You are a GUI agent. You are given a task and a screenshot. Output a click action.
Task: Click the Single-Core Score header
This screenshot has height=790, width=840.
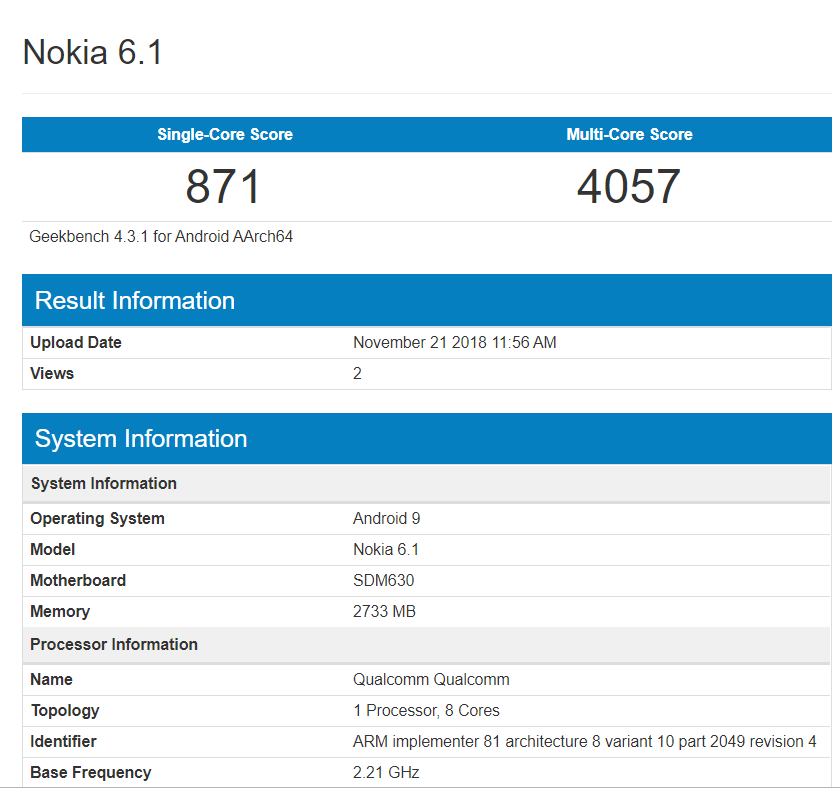point(224,134)
